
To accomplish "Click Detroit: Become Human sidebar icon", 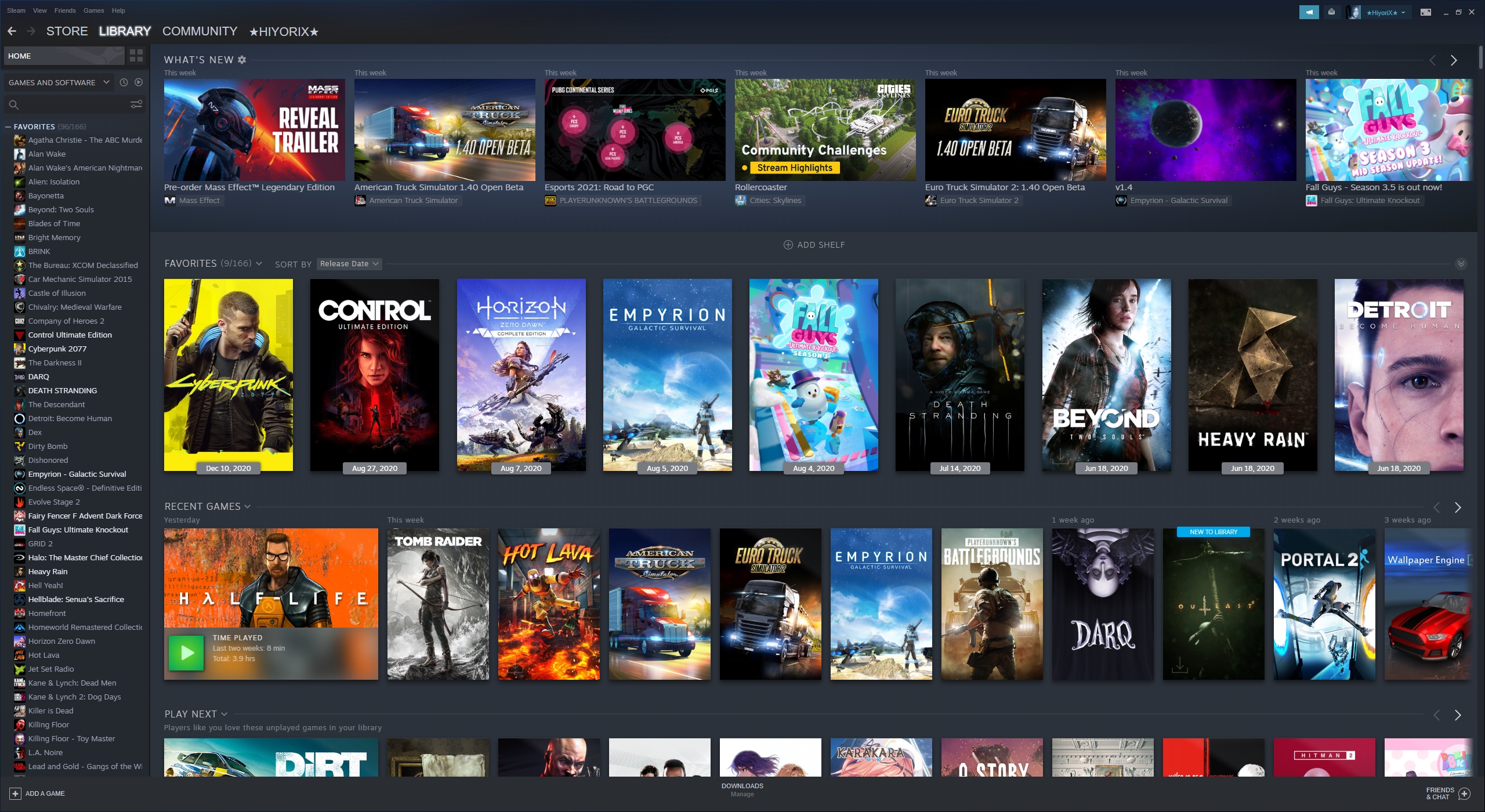I will (19, 418).
